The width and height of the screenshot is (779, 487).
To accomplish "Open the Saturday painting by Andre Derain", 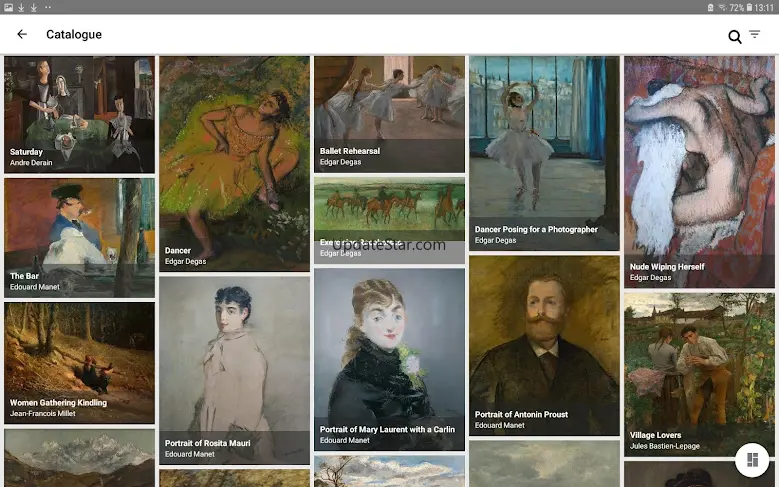I will coord(79,114).
